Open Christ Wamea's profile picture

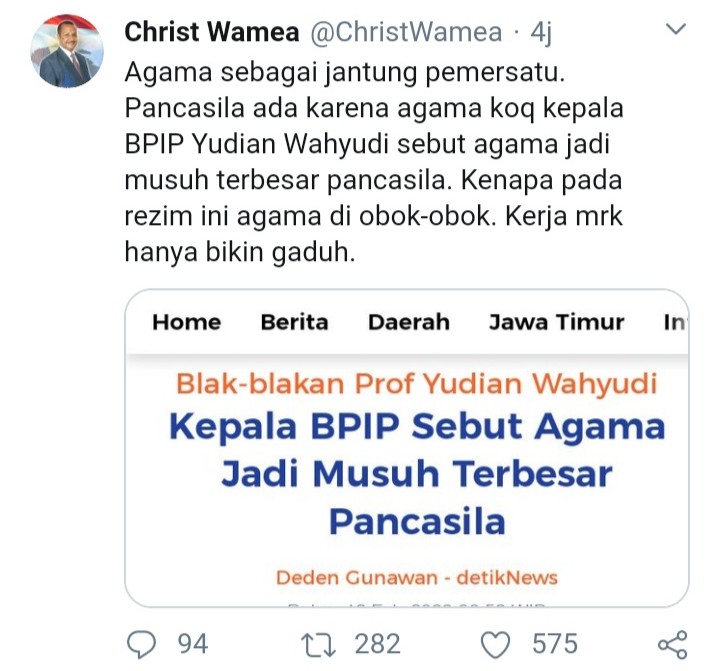(x=67, y=51)
